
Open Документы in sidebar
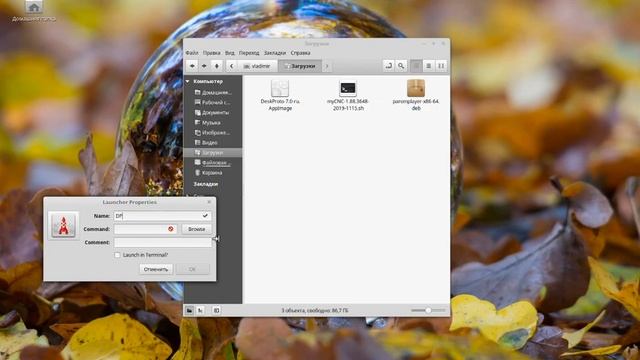[213, 112]
